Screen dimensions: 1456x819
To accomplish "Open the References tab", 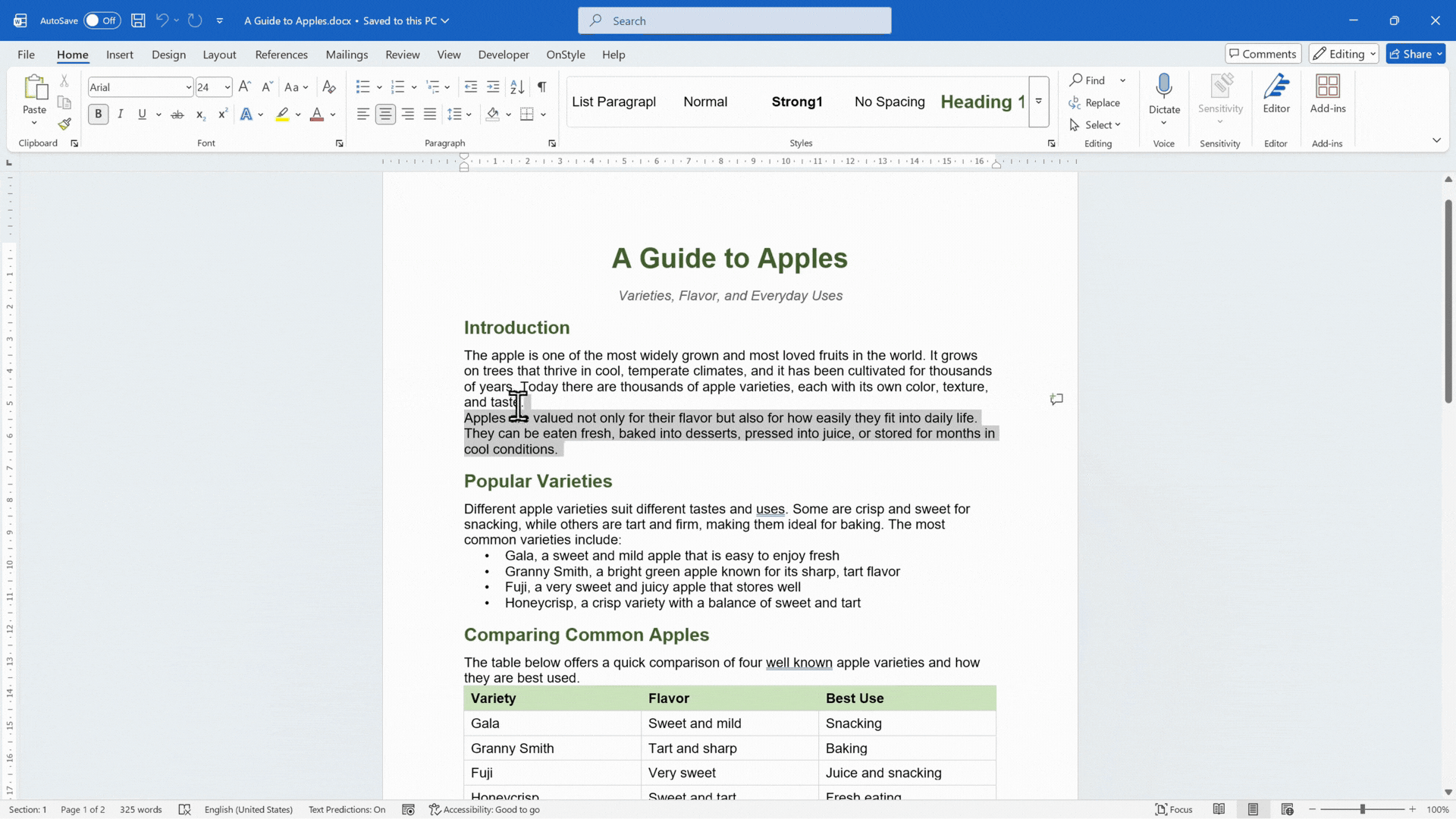I will pyautogui.click(x=281, y=55).
